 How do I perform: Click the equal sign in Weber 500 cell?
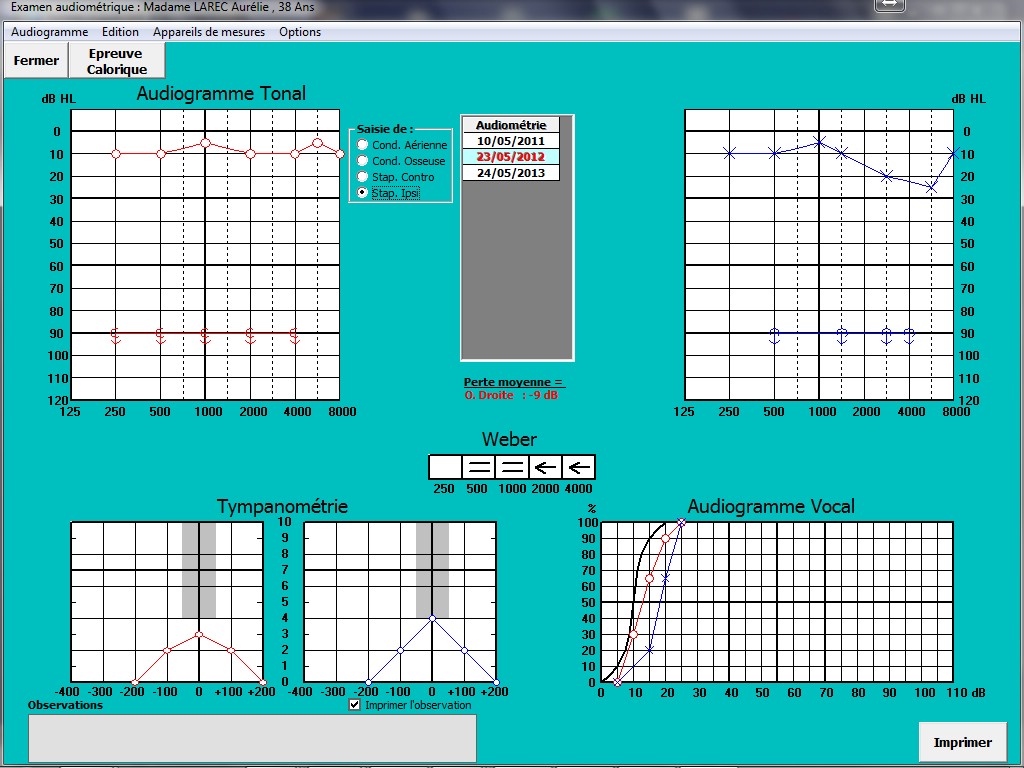(479, 467)
